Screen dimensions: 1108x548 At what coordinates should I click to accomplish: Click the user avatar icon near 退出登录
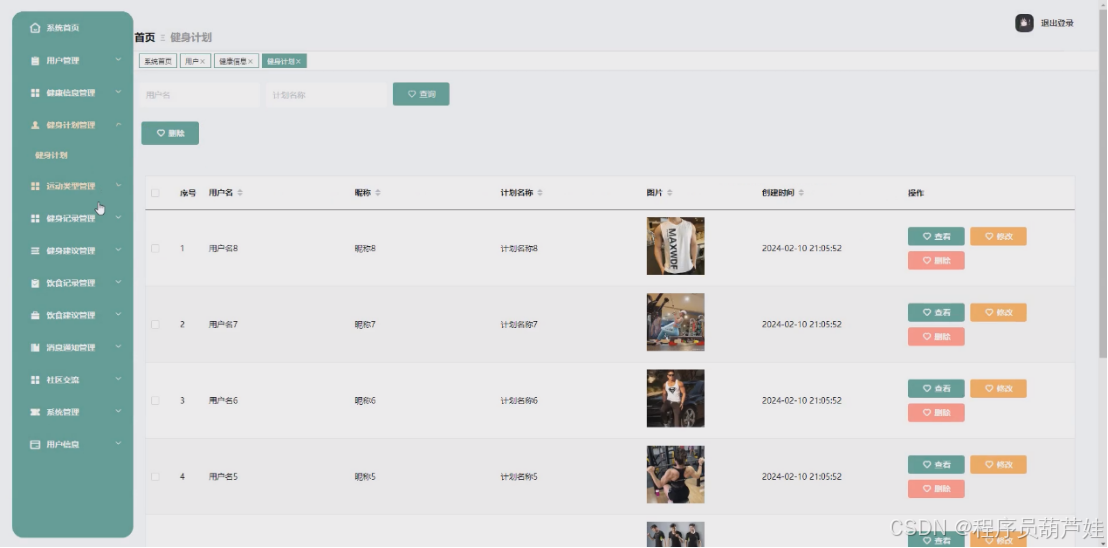[1024, 23]
